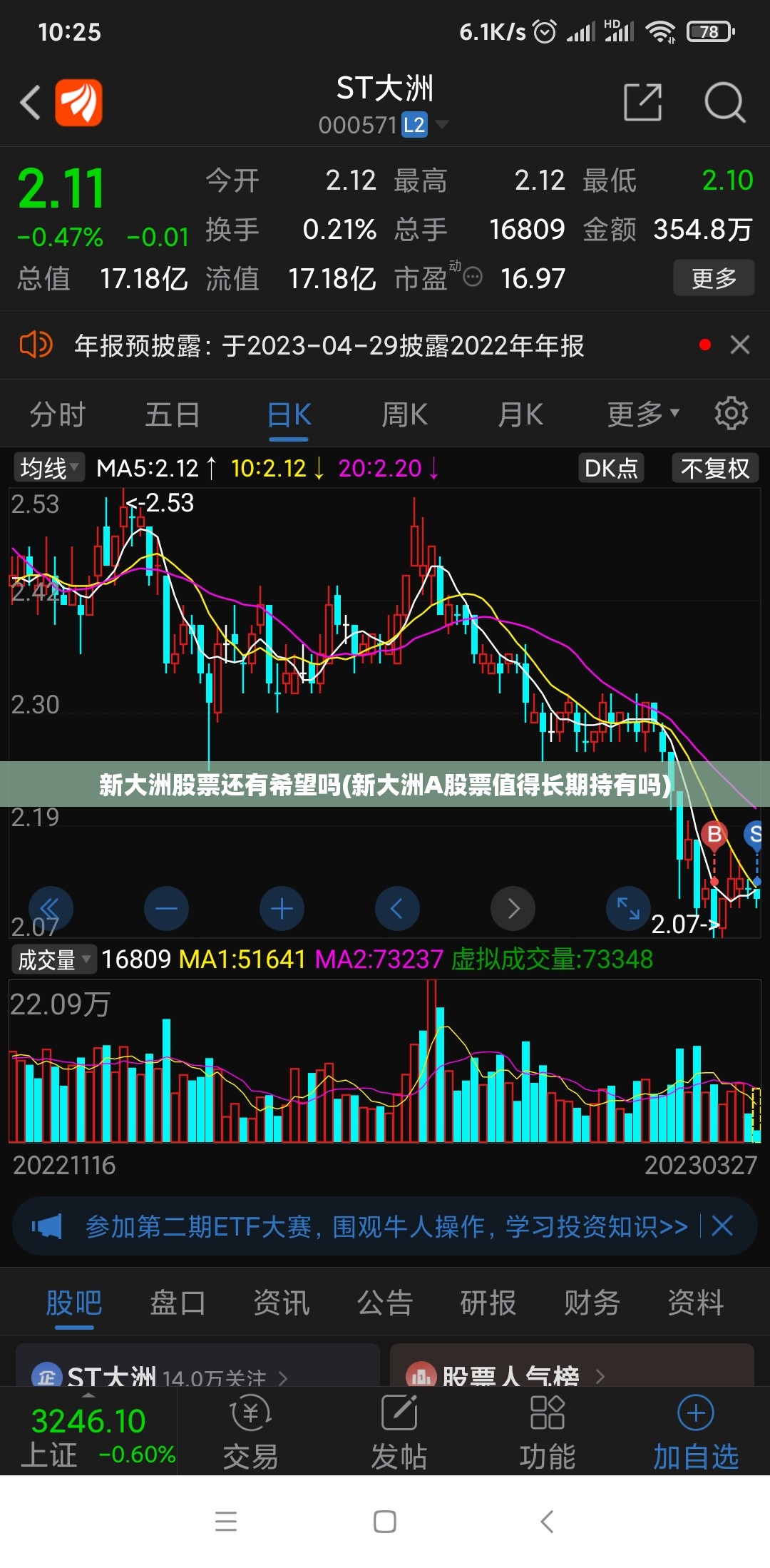Switch to 分时 chart tab
The height and width of the screenshot is (1568, 770).
[57, 414]
